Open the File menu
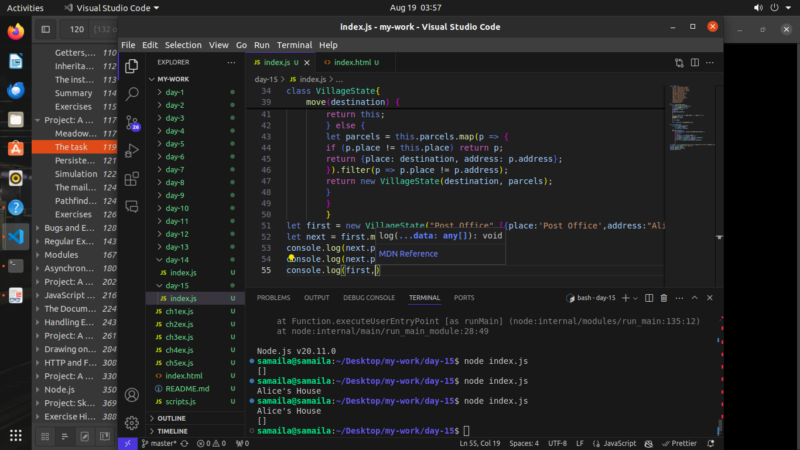800x450 pixels. click(128, 45)
